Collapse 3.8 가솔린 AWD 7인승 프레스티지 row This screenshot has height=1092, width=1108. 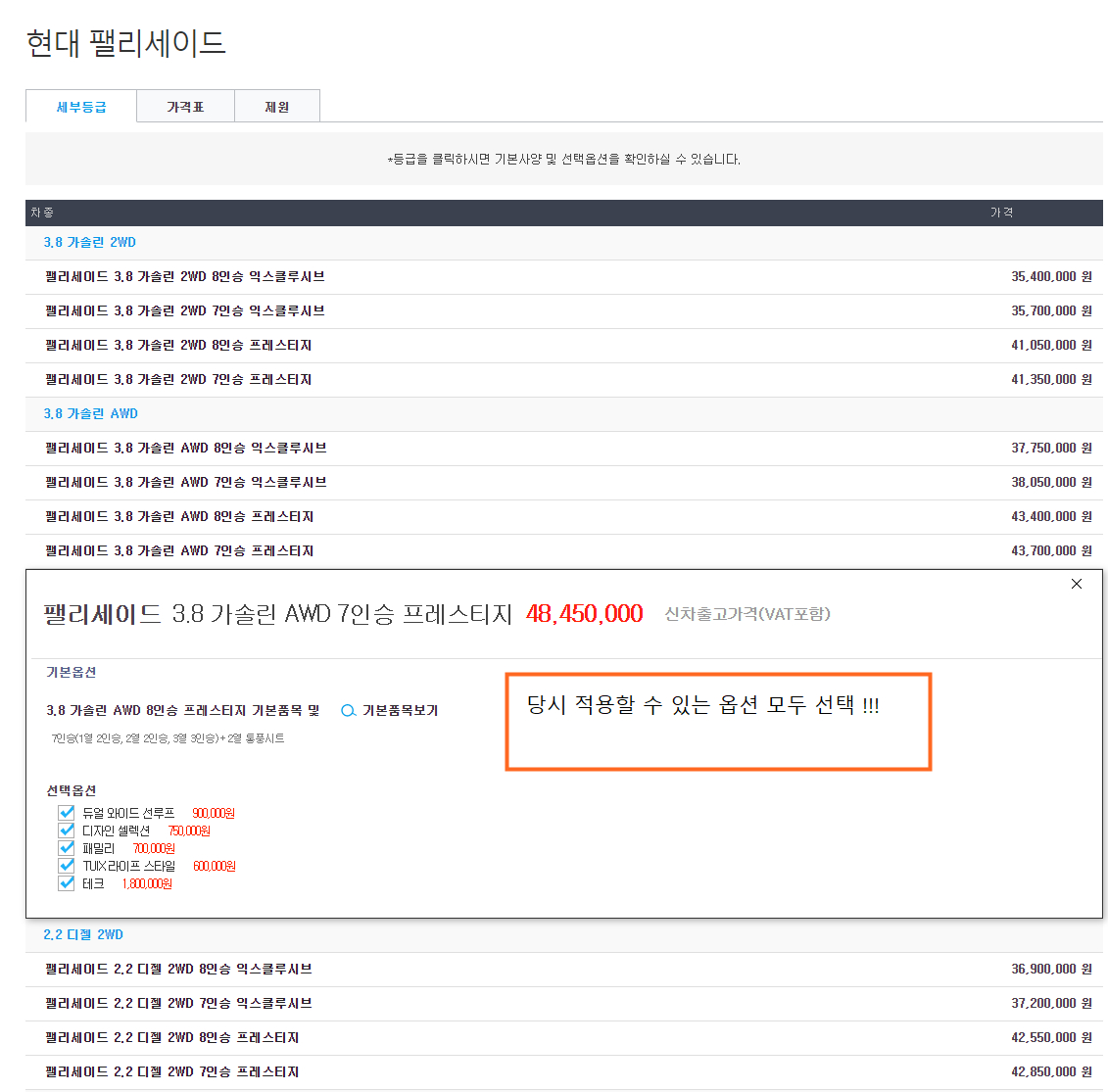(564, 551)
